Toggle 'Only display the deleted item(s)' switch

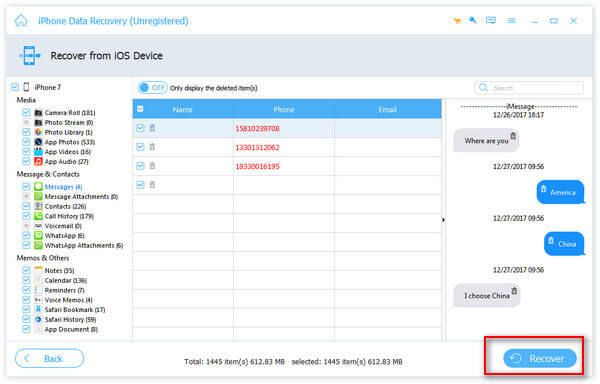[x=152, y=88]
